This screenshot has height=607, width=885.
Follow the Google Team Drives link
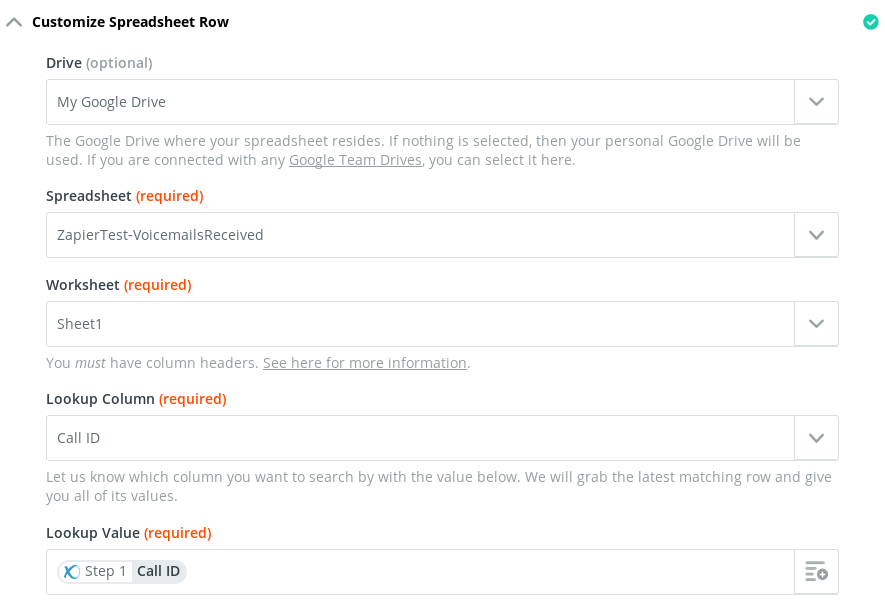[354, 159]
